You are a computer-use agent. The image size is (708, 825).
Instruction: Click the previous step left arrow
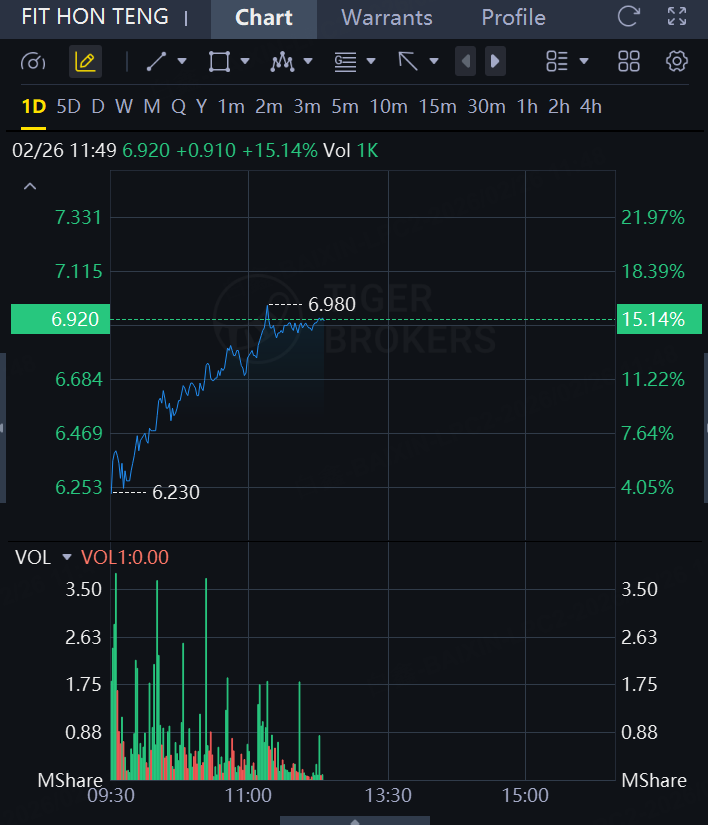point(466,62)
